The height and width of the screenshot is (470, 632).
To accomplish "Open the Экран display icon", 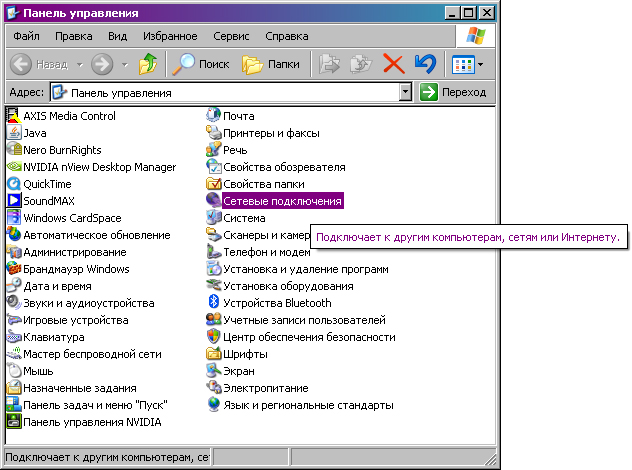I will pyautogui.click(x=213, y=371).
